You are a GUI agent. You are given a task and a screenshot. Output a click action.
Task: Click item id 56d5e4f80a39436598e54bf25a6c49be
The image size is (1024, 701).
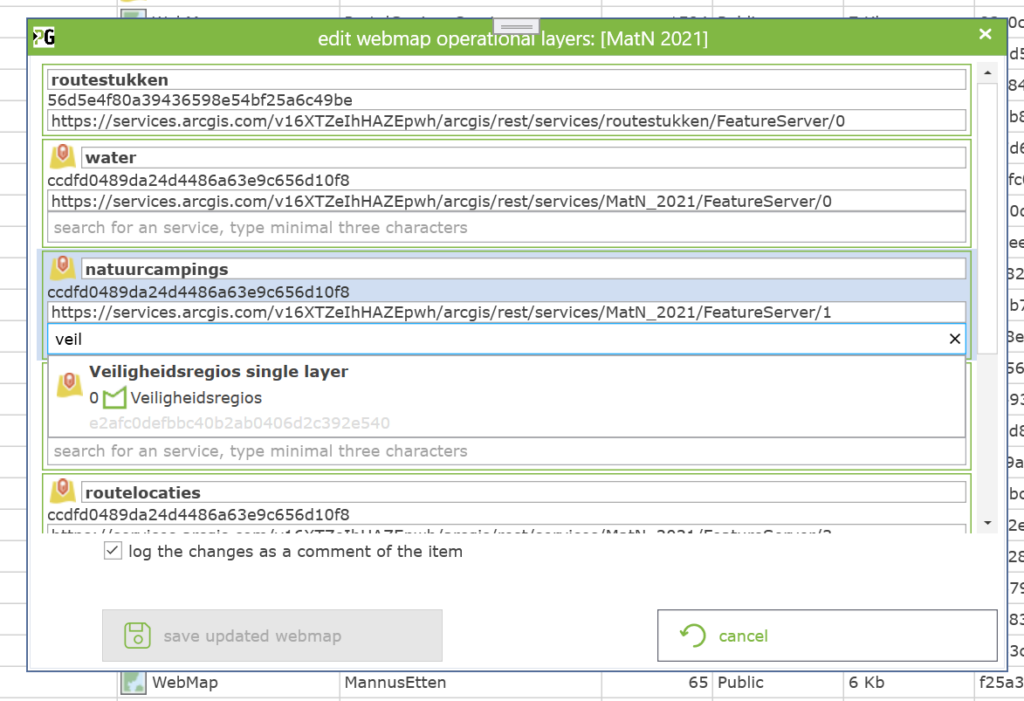pos(200,101)
